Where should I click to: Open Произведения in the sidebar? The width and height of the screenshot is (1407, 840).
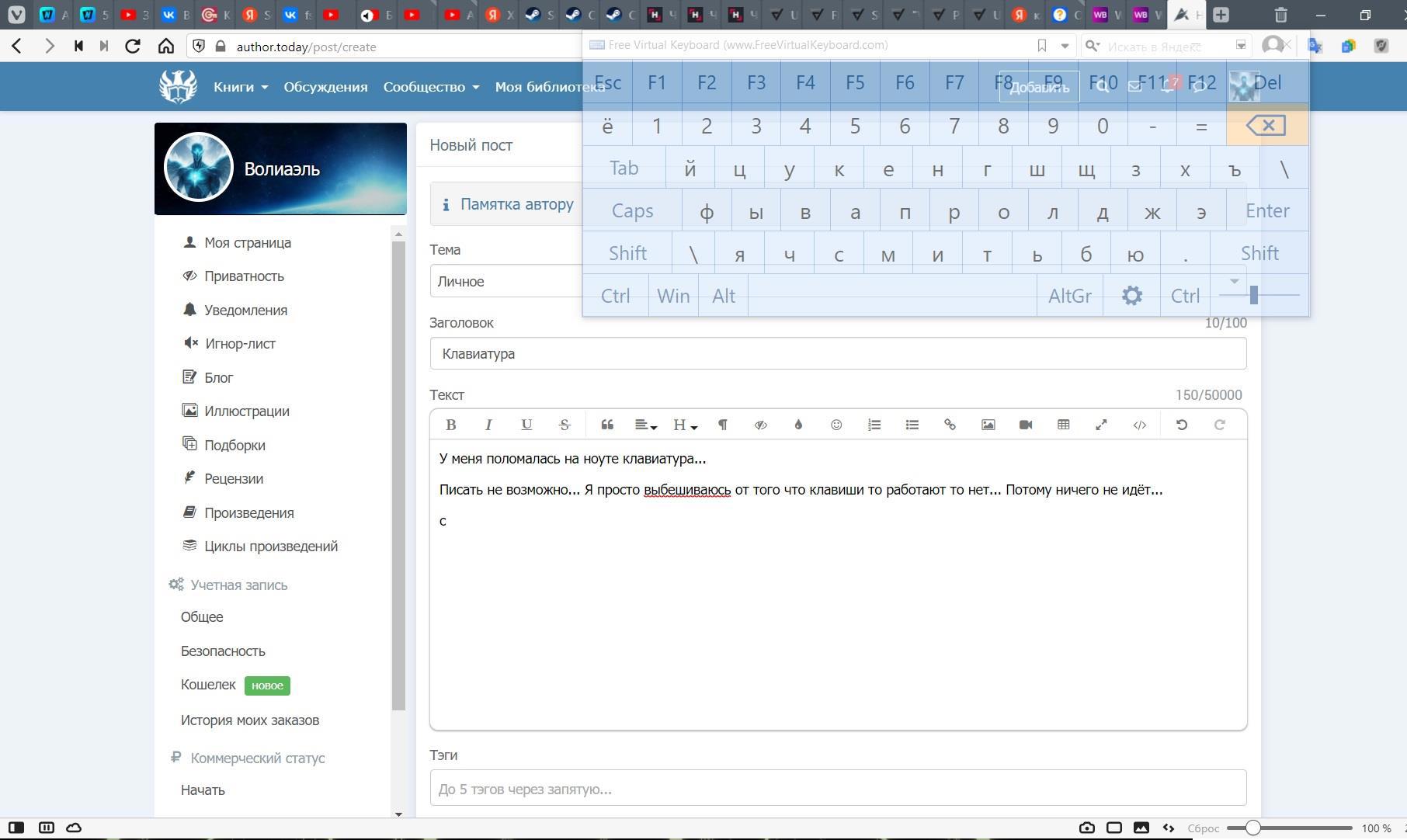tap(248, 512)
